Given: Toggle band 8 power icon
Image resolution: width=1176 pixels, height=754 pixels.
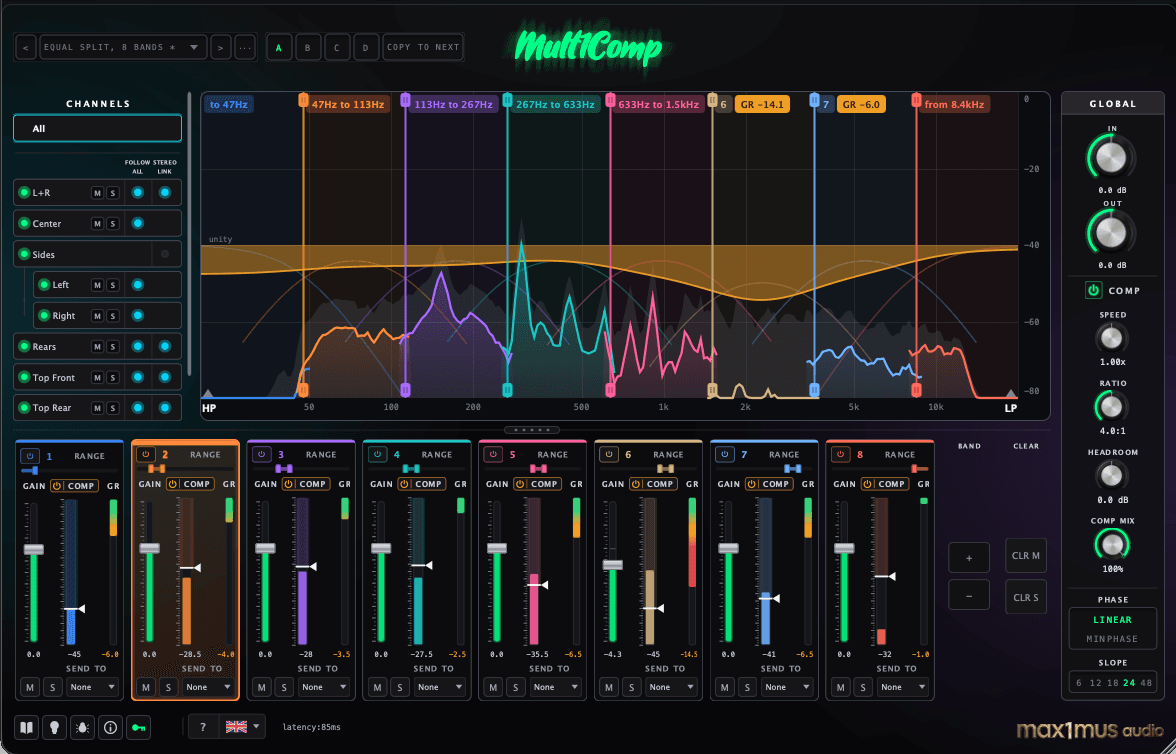Looking at the screenshot, I should click(x=840, y=455).
